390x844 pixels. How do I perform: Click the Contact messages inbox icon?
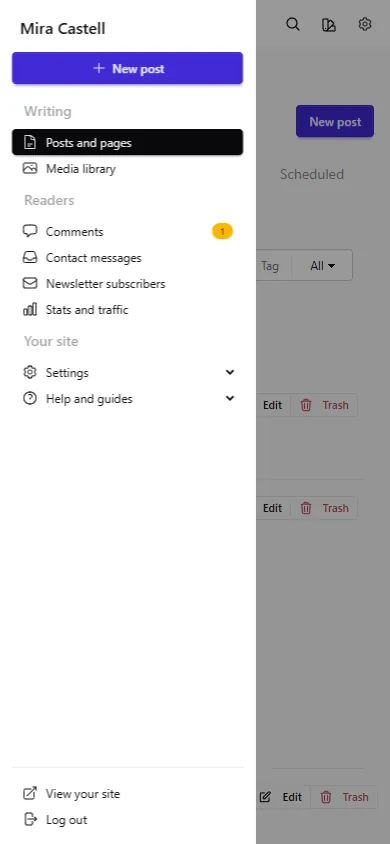[x=30, y=257]
